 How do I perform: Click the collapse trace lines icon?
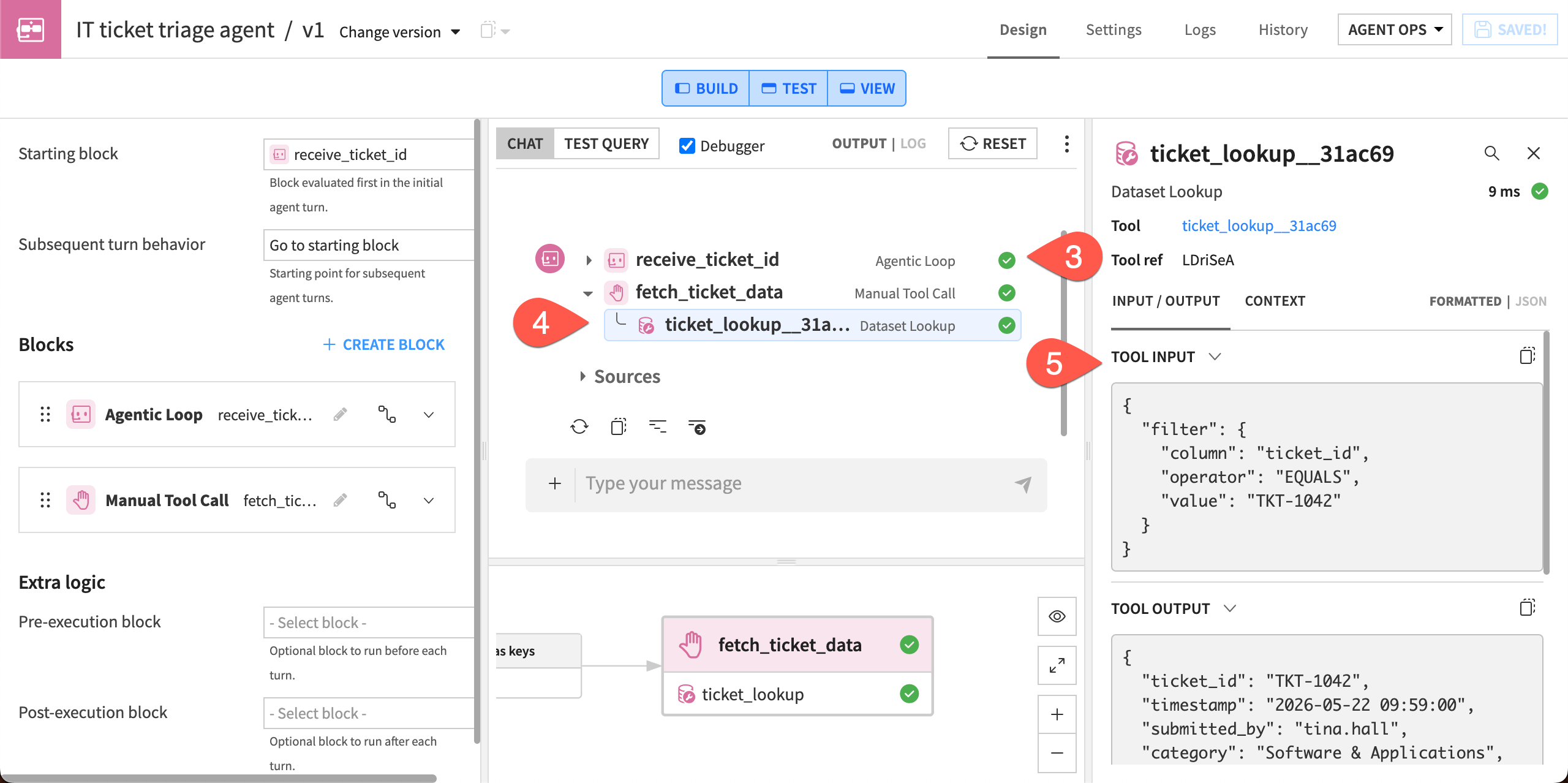tap(658, 426)
